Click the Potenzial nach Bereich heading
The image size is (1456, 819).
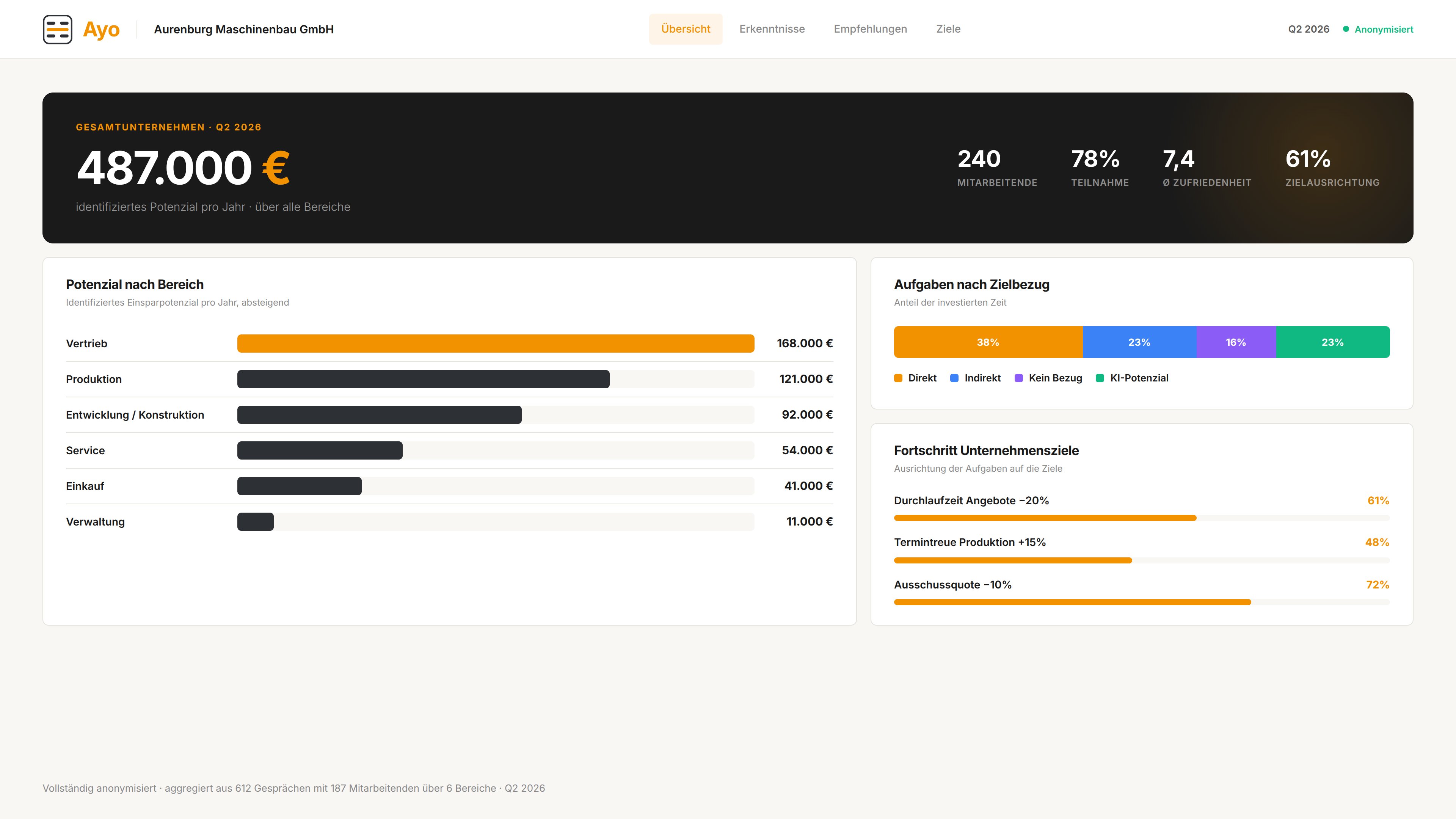135,284
